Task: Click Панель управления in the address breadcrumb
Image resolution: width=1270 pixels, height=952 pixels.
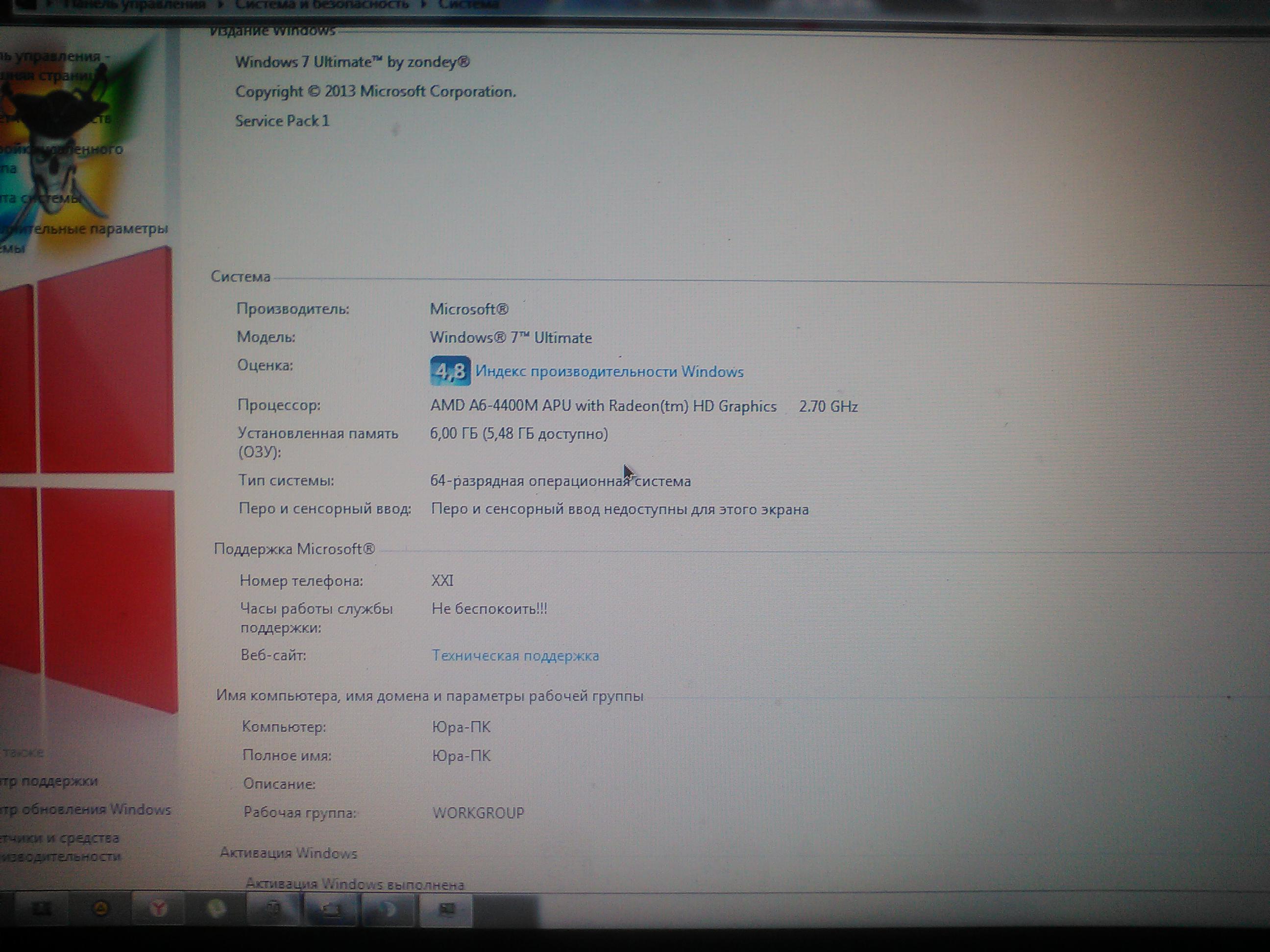Action: [134, 5]
